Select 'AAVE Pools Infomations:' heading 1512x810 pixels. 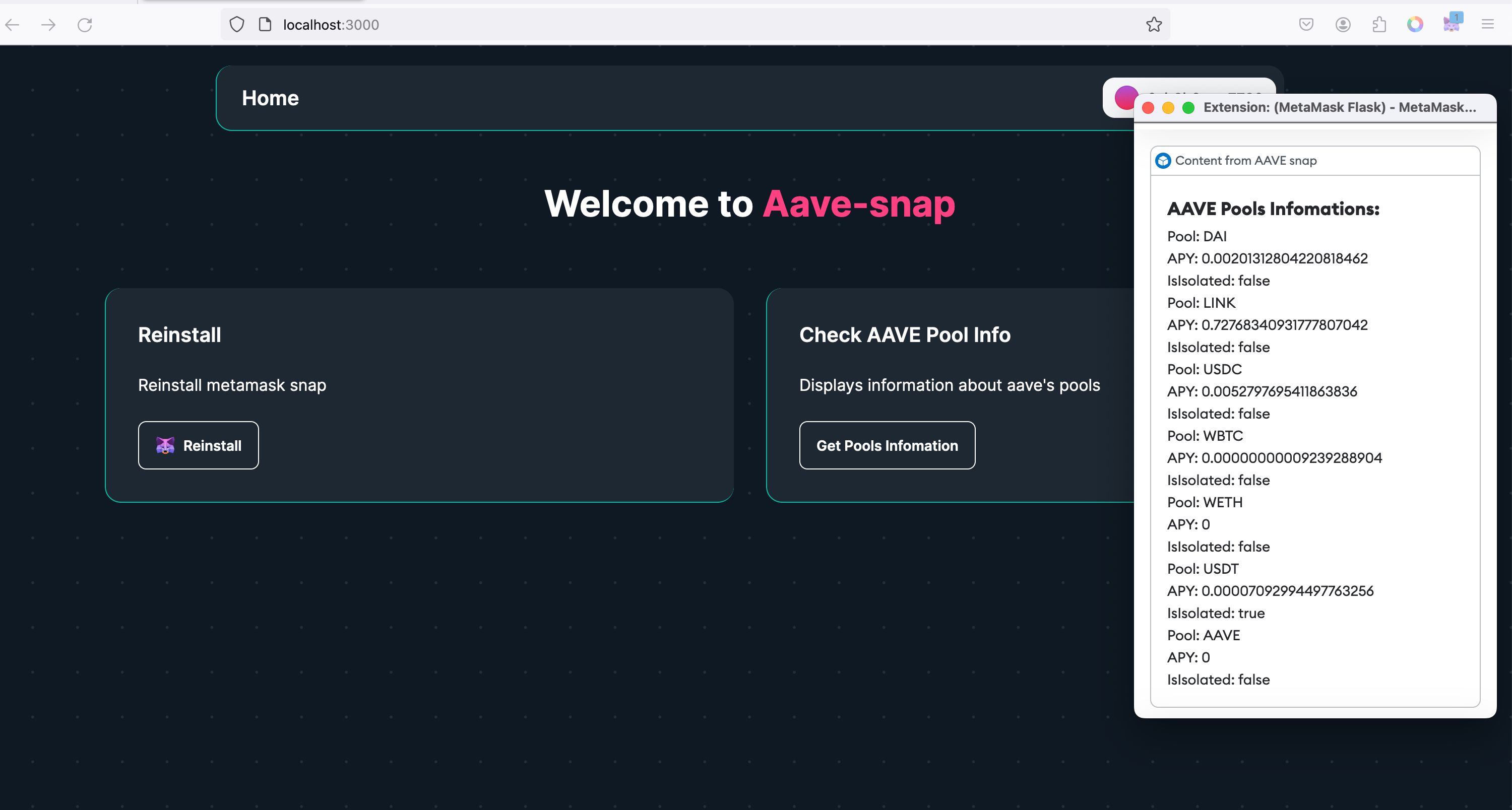tap(1273, 209)
